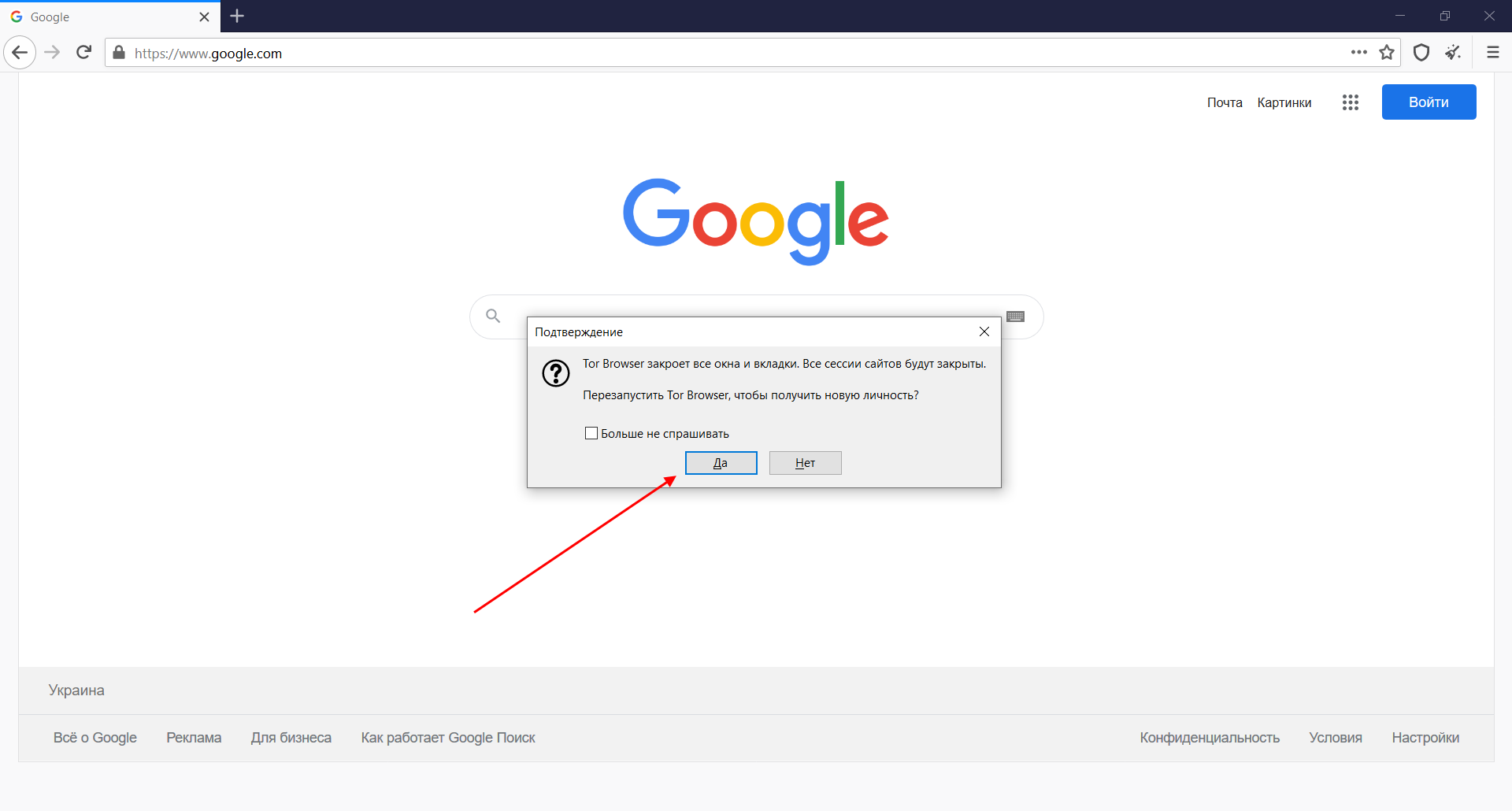Image resolution: width=1512 pixels, height=811 pixels.
Task: Click the back navigation arrow
Action: [20, 53]
